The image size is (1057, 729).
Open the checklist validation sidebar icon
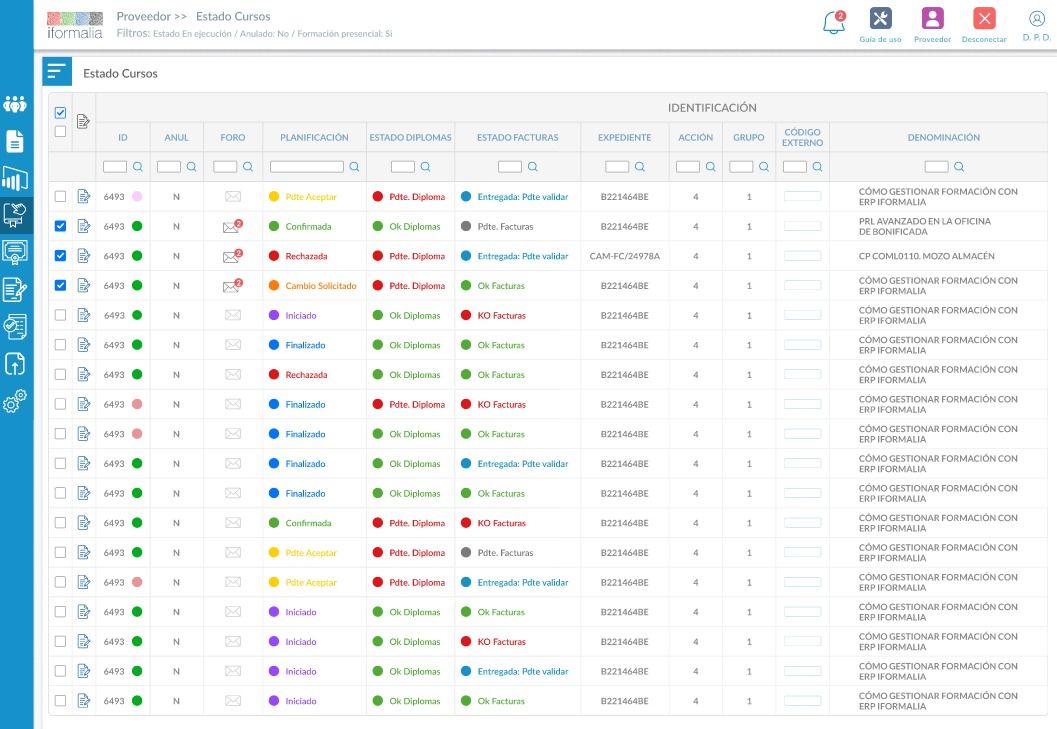pyautogui.click(x=15, y=326)
